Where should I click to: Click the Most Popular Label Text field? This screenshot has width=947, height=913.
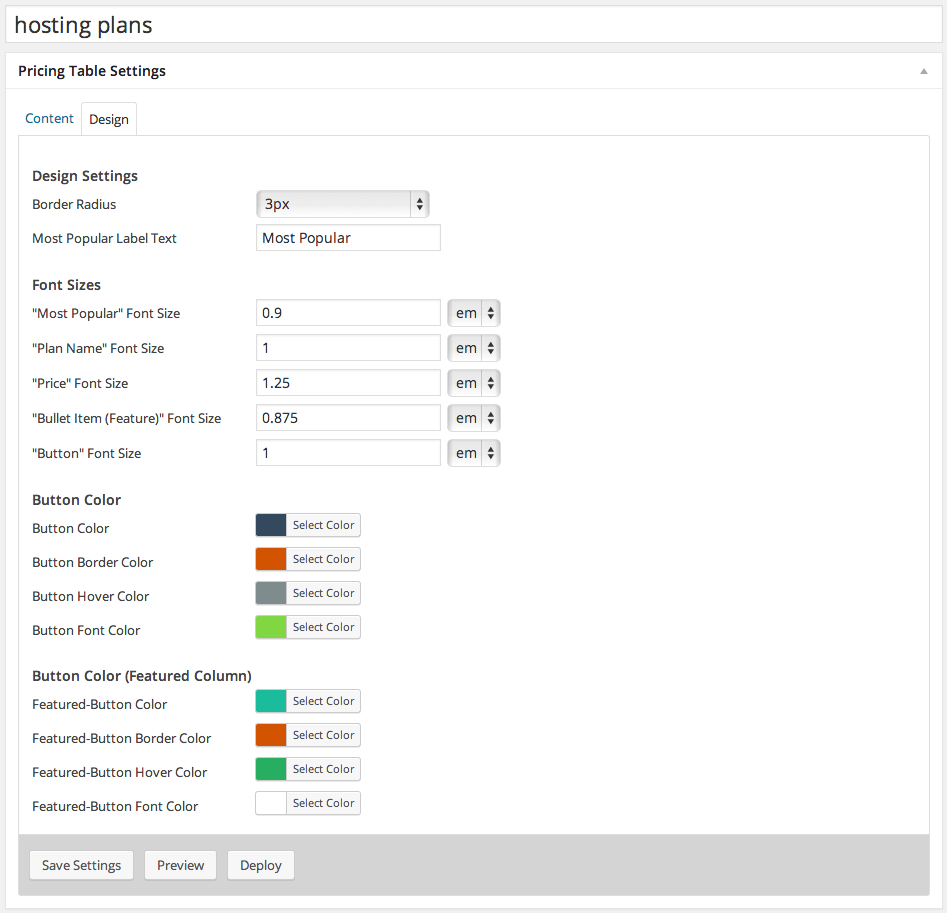[348, 238]
